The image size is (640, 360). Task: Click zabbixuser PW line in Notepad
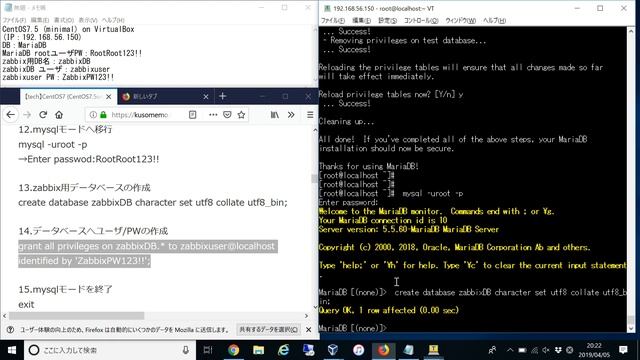[58, 77]
